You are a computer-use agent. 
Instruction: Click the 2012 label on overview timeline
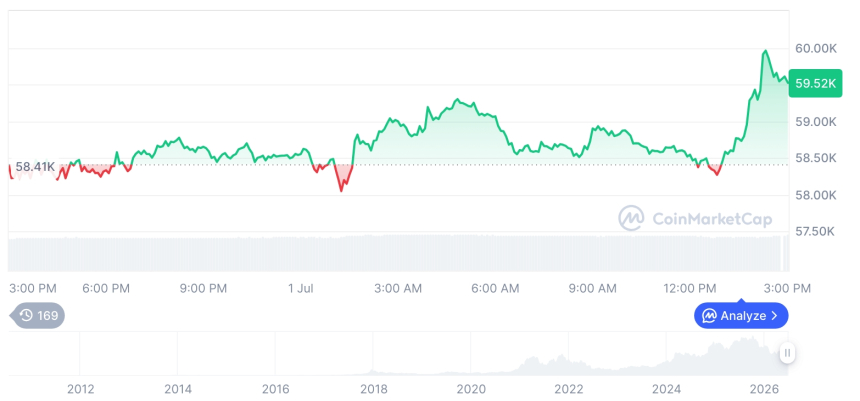[x=81, y=389]
